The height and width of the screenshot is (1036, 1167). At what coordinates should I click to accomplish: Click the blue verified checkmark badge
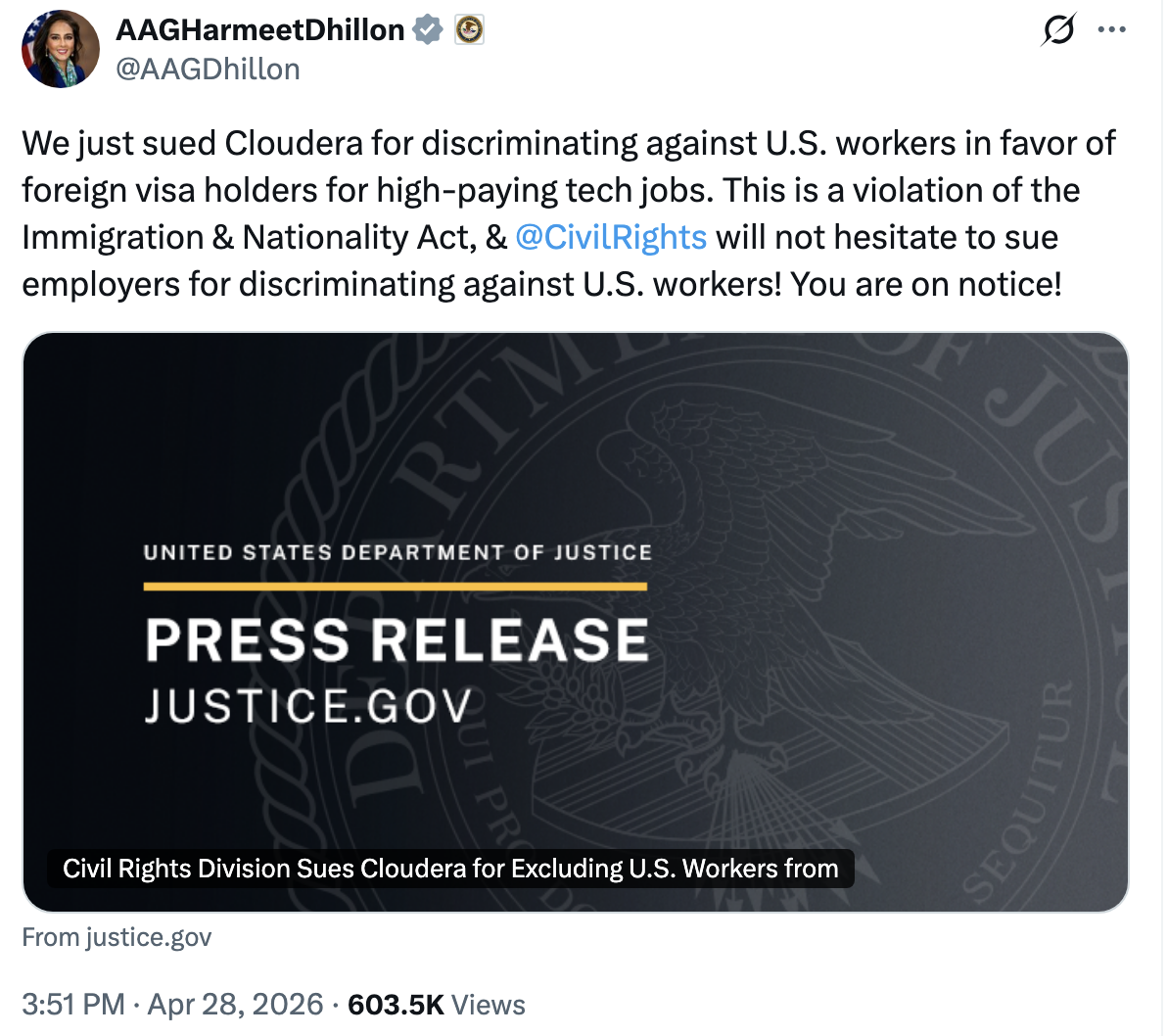point(428,29)
